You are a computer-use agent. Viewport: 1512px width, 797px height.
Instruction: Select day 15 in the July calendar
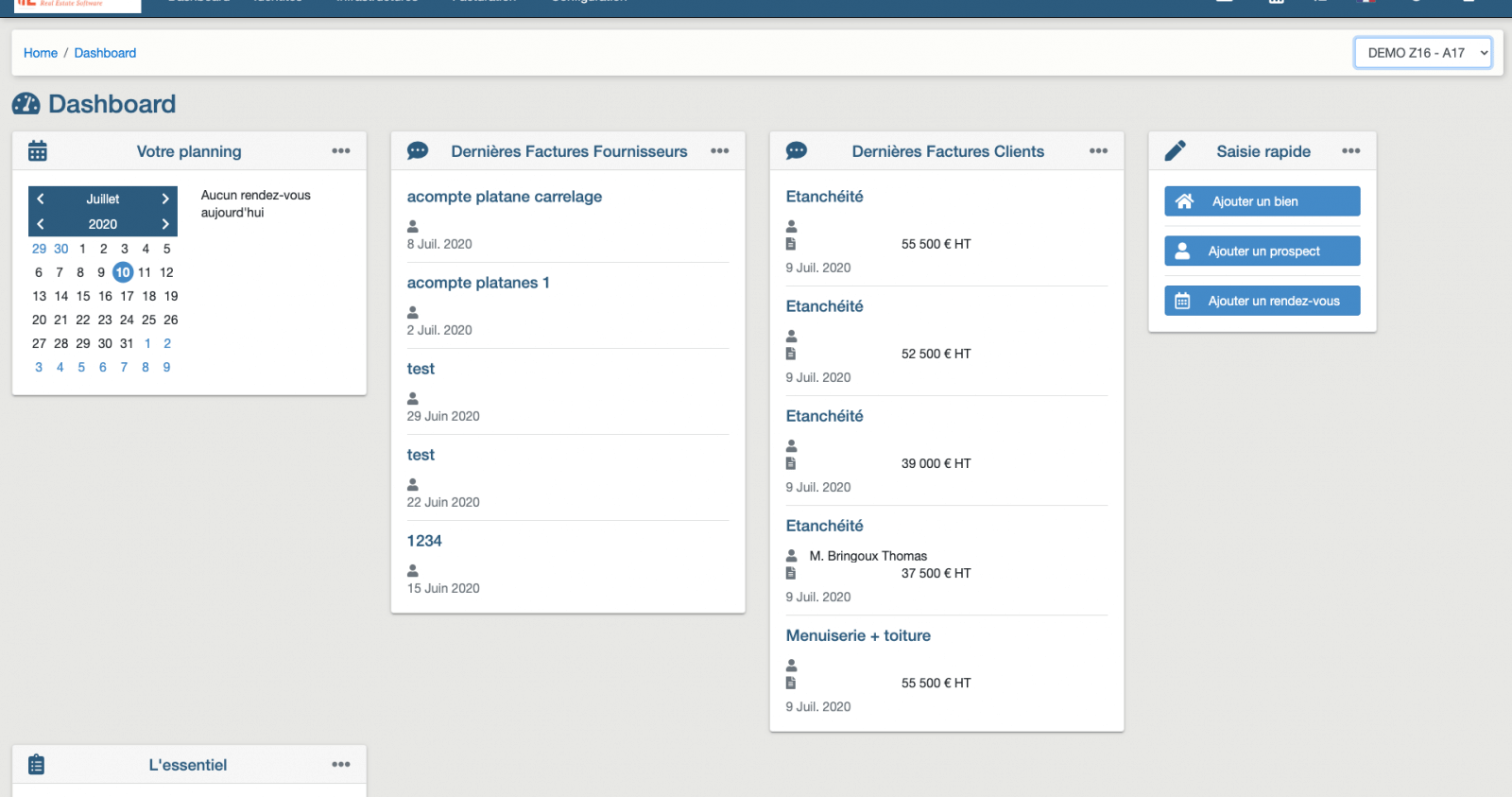(83, 296)
